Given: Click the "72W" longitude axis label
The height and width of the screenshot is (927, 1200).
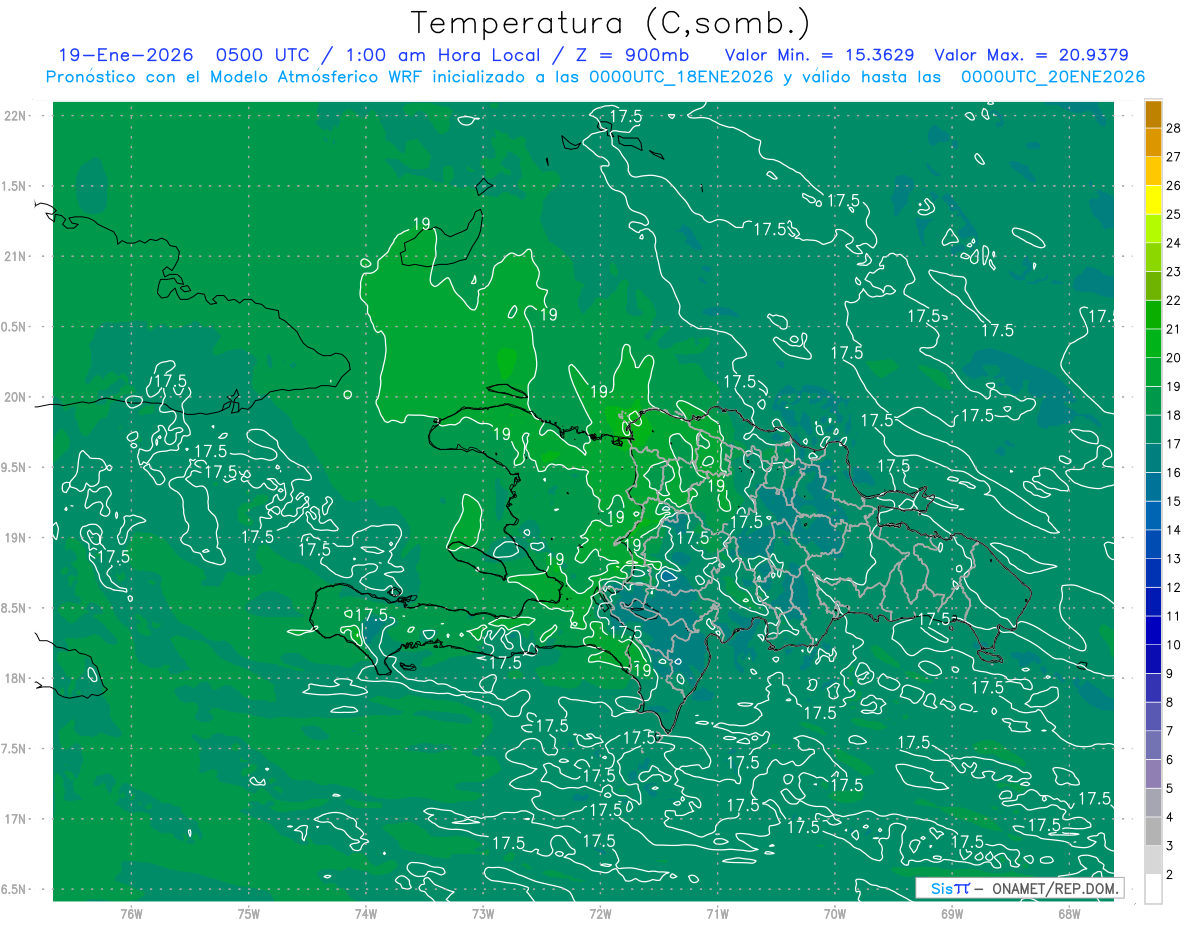Looking at the screenshot, I should click(600, 913).
